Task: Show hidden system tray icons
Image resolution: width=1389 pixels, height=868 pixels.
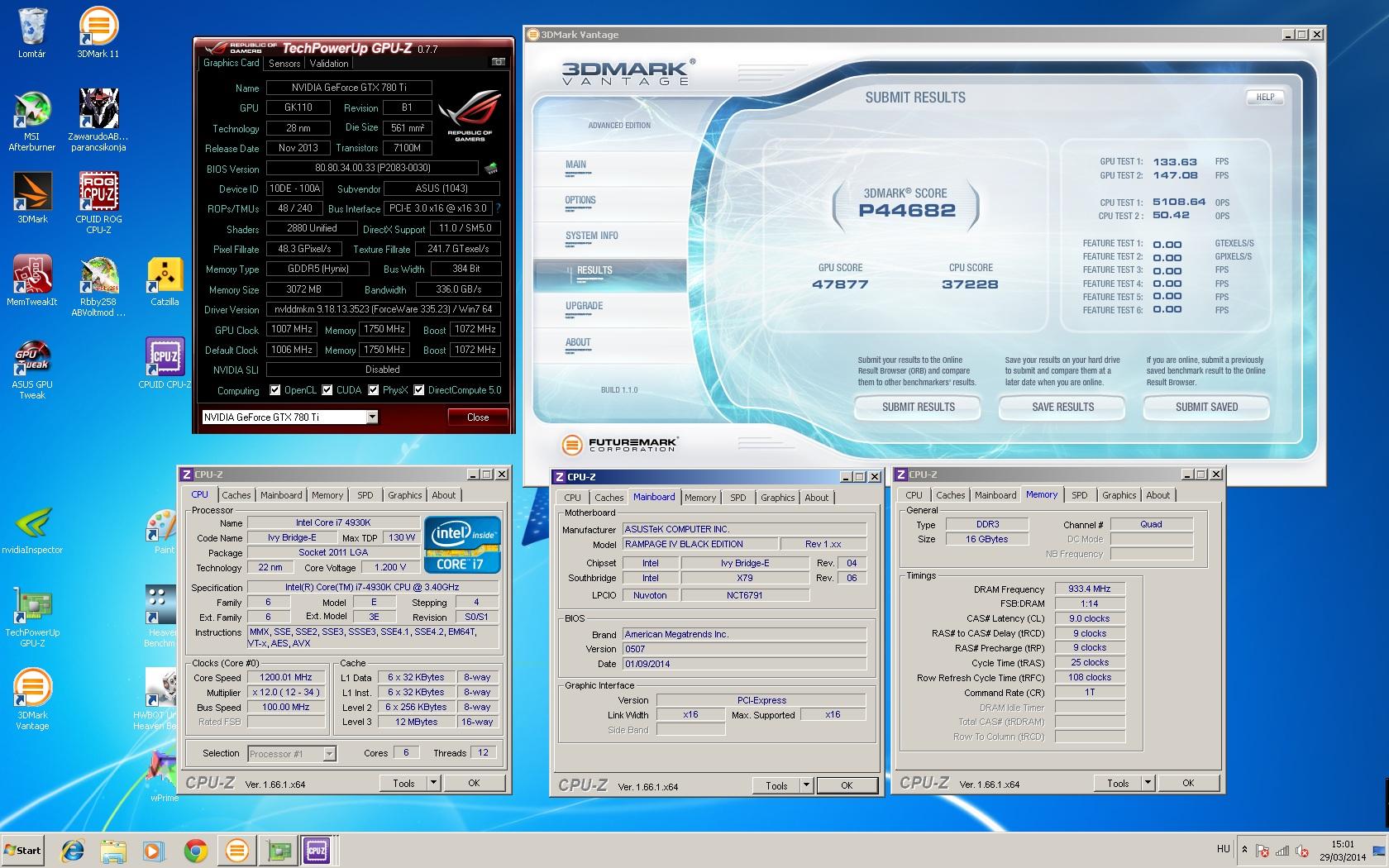Action: coord(1245,849)
